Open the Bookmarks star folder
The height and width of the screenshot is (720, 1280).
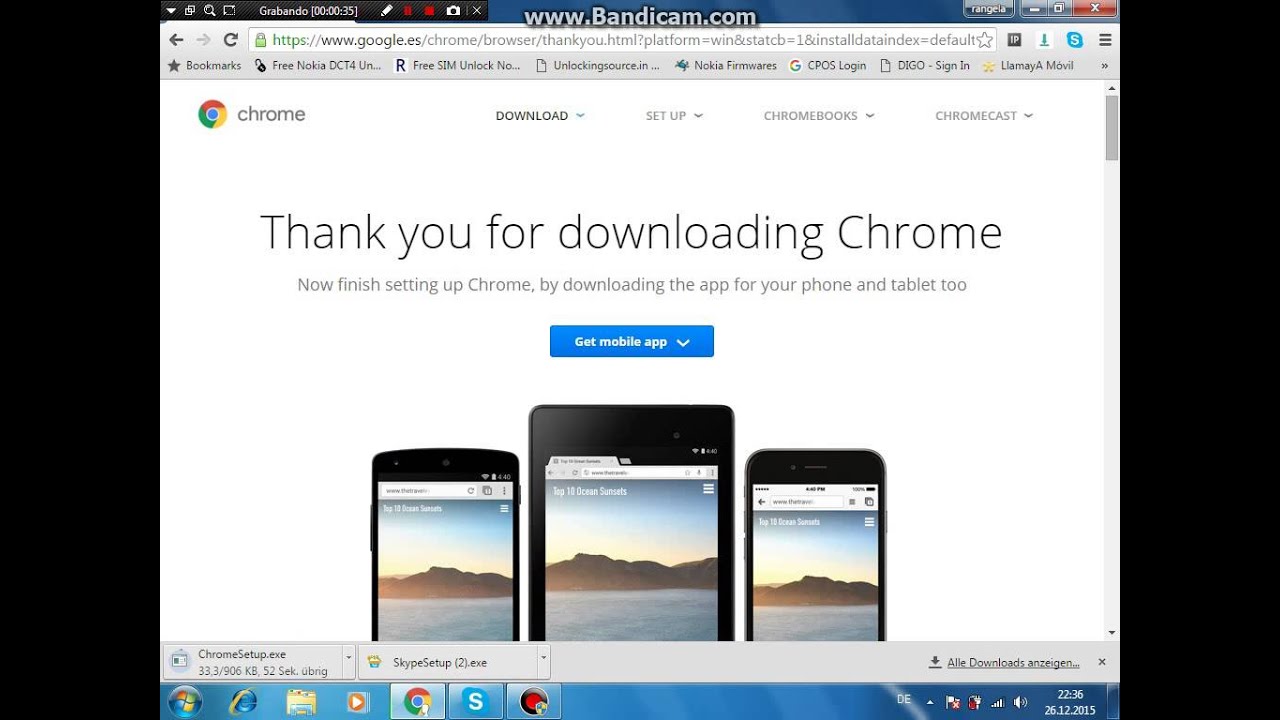[x=204, y=65]
